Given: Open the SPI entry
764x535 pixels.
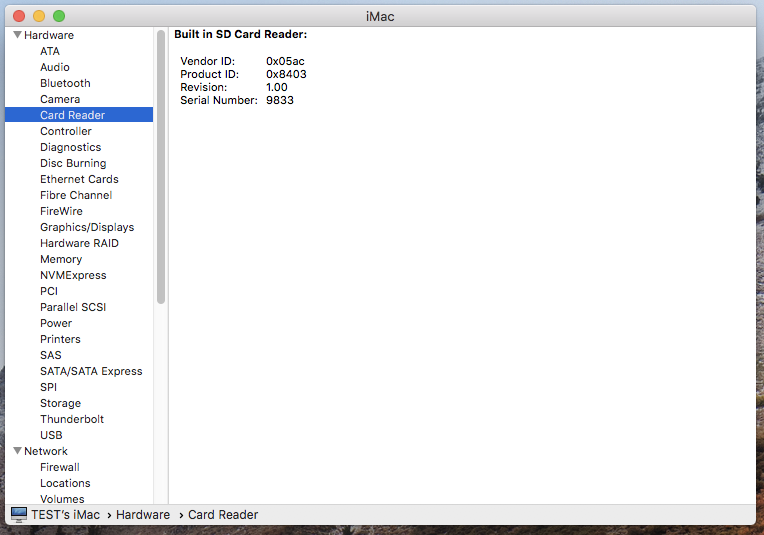Looking at the screenshot, I should click(x=48, y=387).
